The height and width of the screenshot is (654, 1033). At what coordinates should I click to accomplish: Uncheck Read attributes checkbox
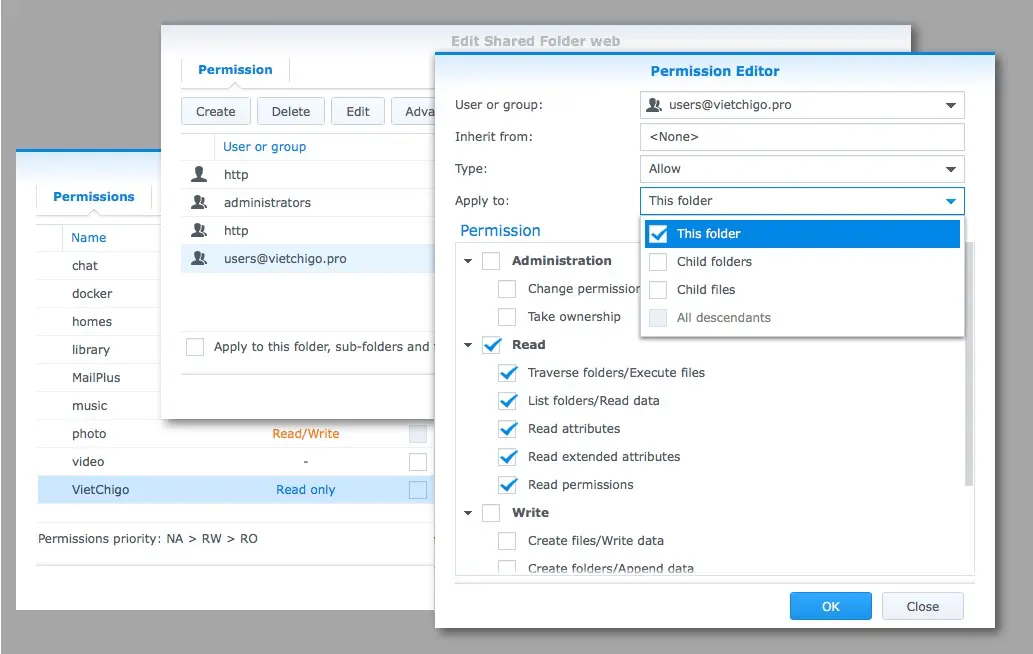click(507, 429)
